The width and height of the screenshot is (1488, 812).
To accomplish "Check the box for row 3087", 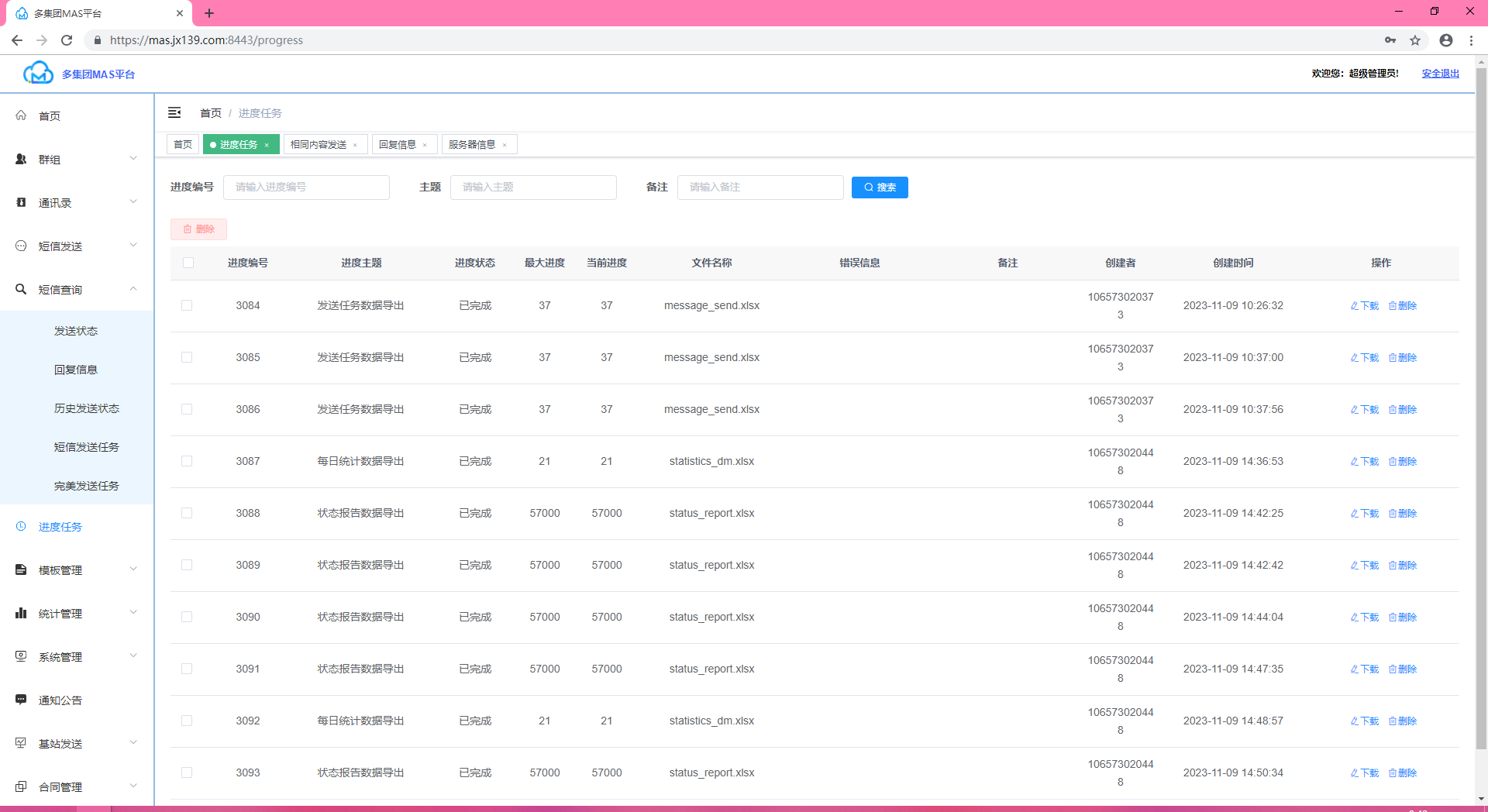I will [187, 461].
